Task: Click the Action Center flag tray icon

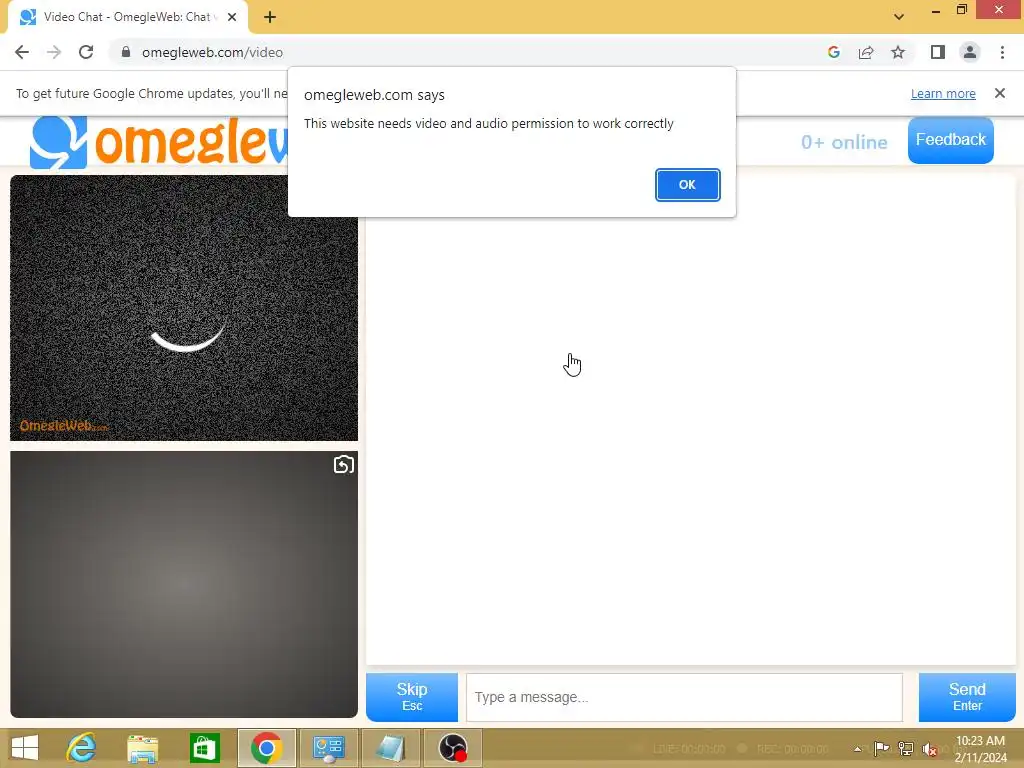Action: click(x=881, y=748)
